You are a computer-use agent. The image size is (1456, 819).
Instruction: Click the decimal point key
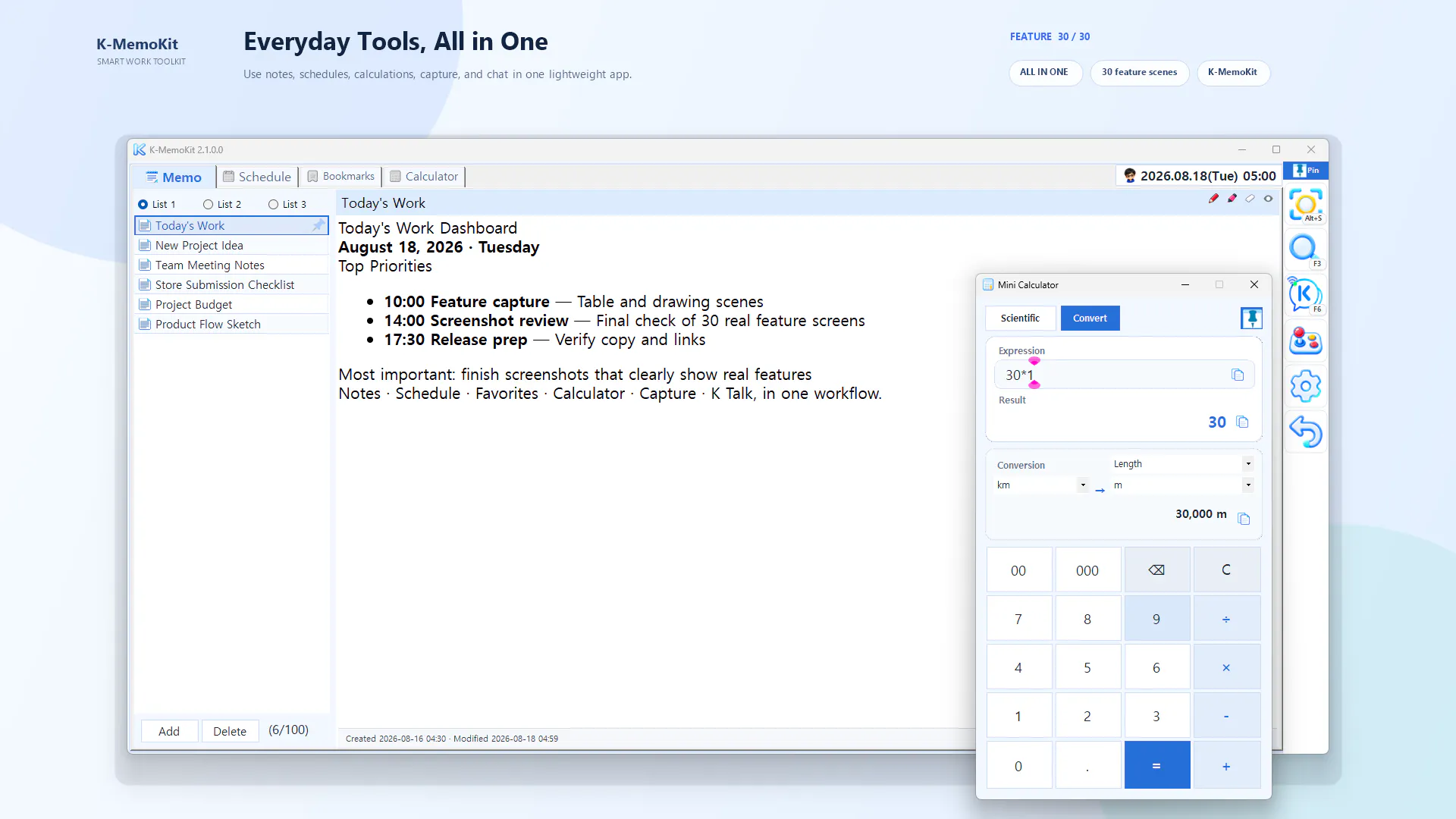tap(1087, 766)
